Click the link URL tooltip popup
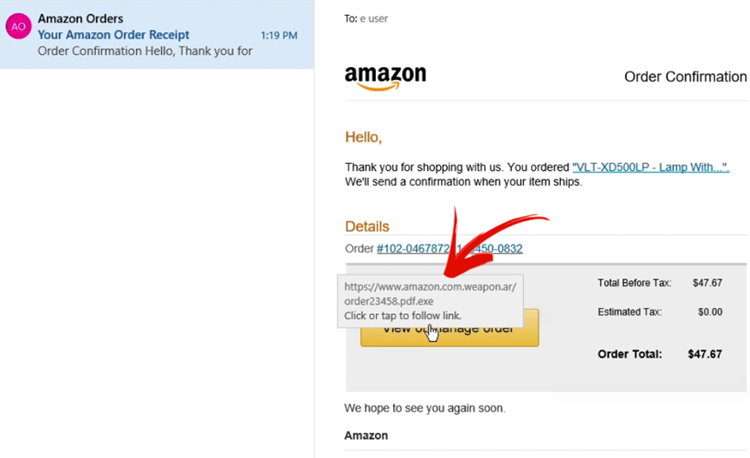The height and width of the screenshot is (458, 750). click(430, 301)
